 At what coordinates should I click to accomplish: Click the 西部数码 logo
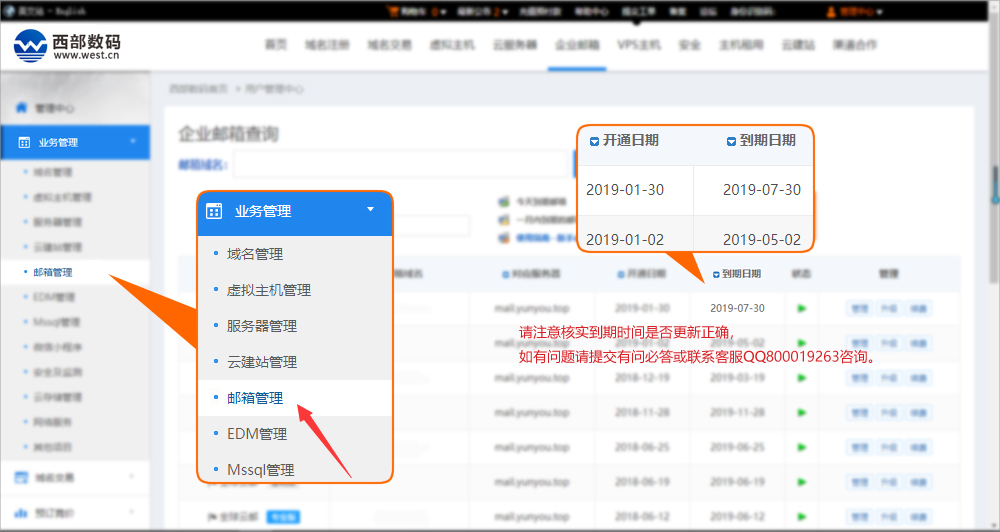[x=67, y=45]
